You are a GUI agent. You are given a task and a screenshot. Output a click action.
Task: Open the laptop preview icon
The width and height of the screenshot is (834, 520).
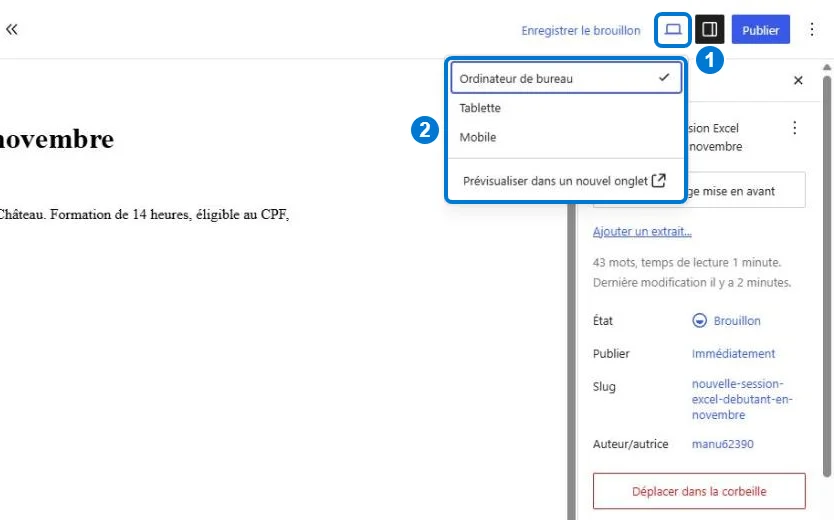point(673,29)
